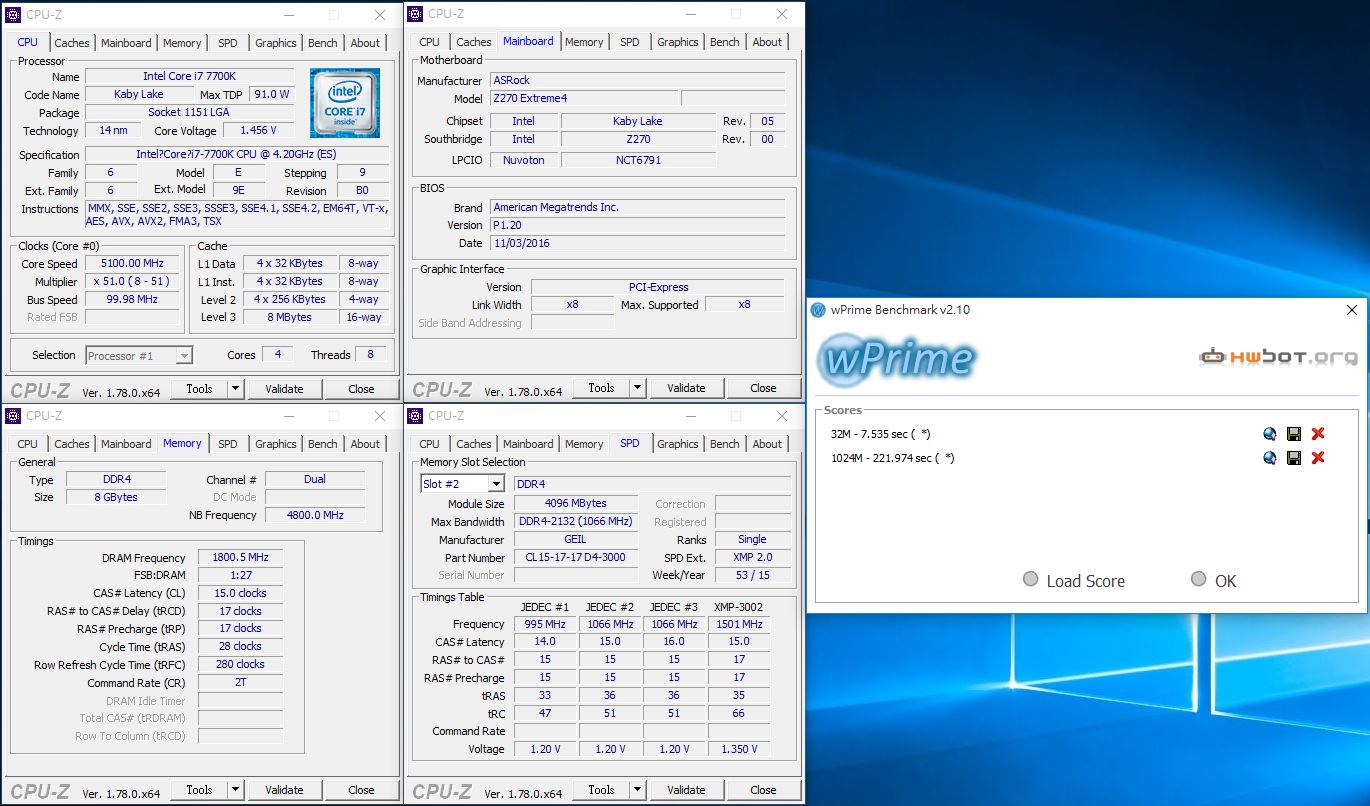Click Tools button in the CPU-tab window
The image size is (1370, 806).
[199, 389]
